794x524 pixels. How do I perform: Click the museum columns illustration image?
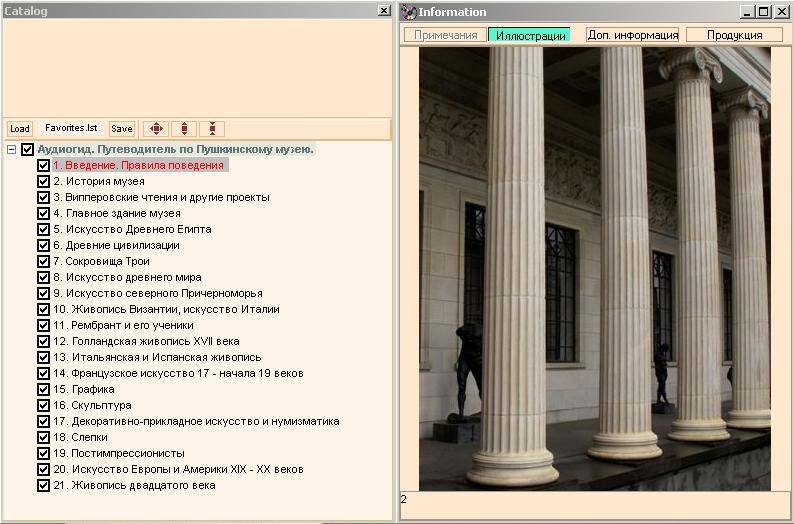[x=594, y=269]
